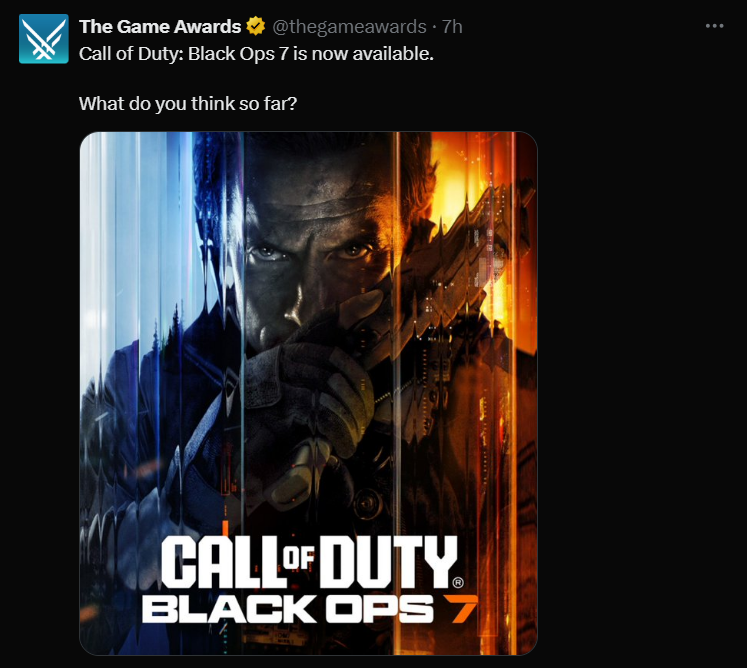Screen dimensions: 747x668
Task: Click the 'Black Ops 7 is now available' text
Action: [311, 54]
